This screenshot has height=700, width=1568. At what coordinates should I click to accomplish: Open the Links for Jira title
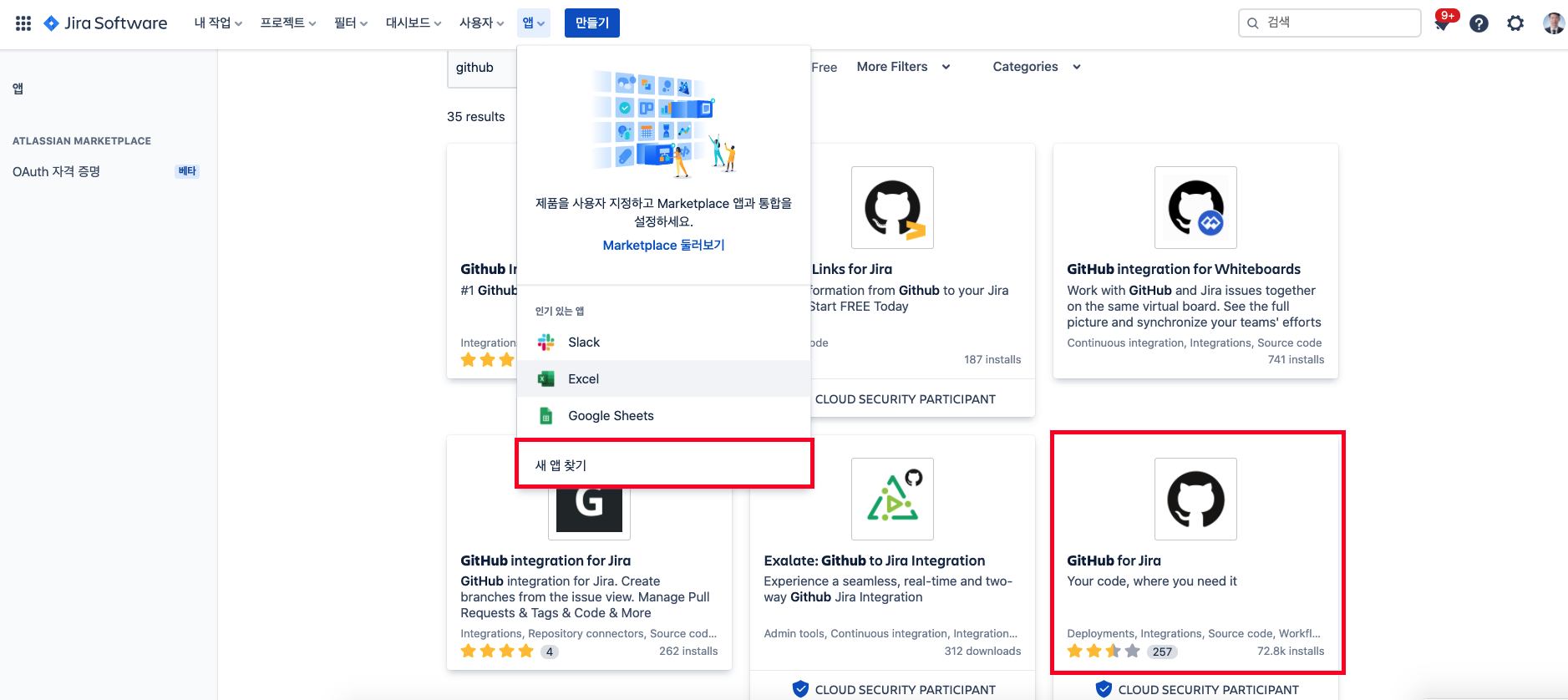click(x=851, y=269)
